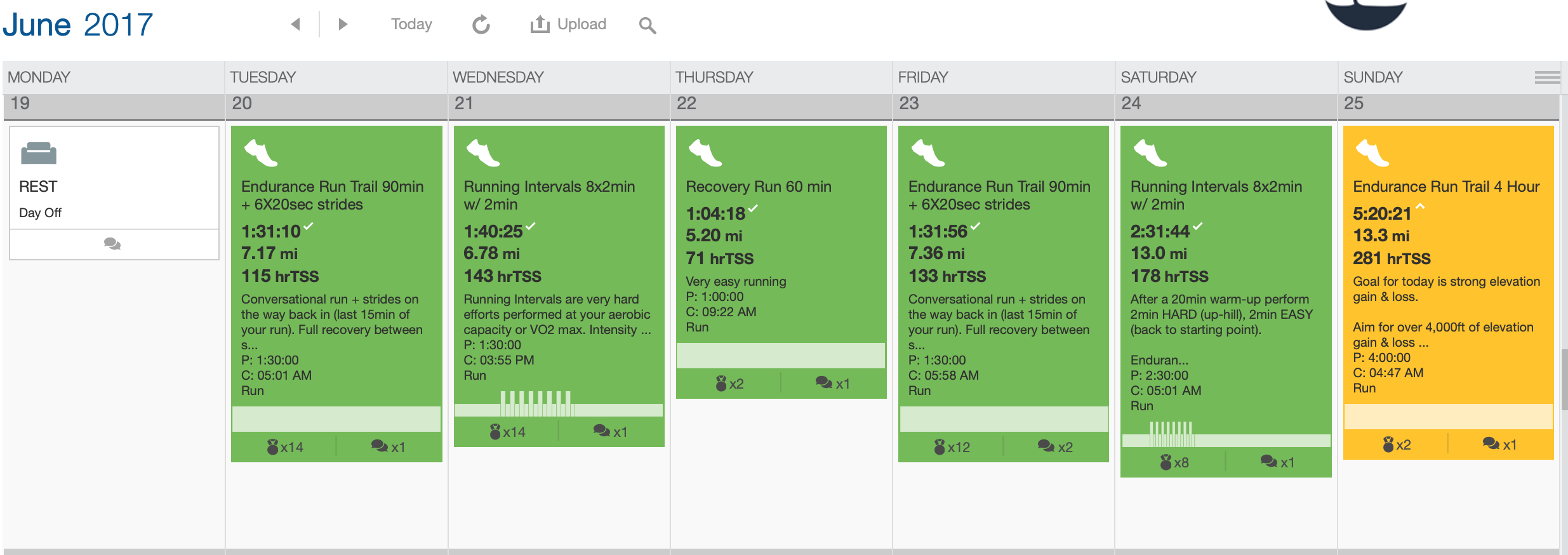The image size is (1568, 555).
Task: Go to the next week arrow
Action: click(x=343, y=24)
